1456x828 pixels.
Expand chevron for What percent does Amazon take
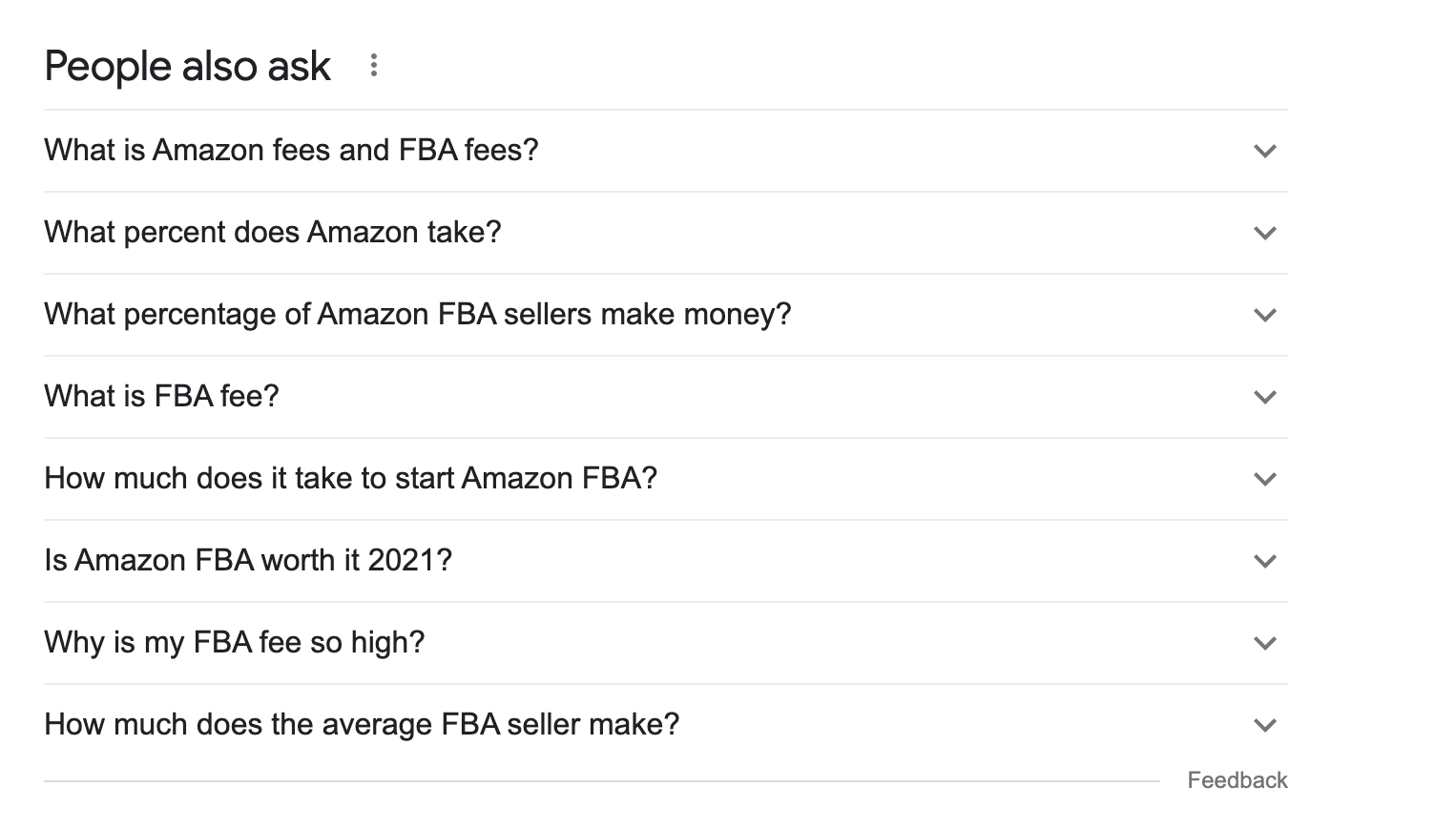point(1264,233)
